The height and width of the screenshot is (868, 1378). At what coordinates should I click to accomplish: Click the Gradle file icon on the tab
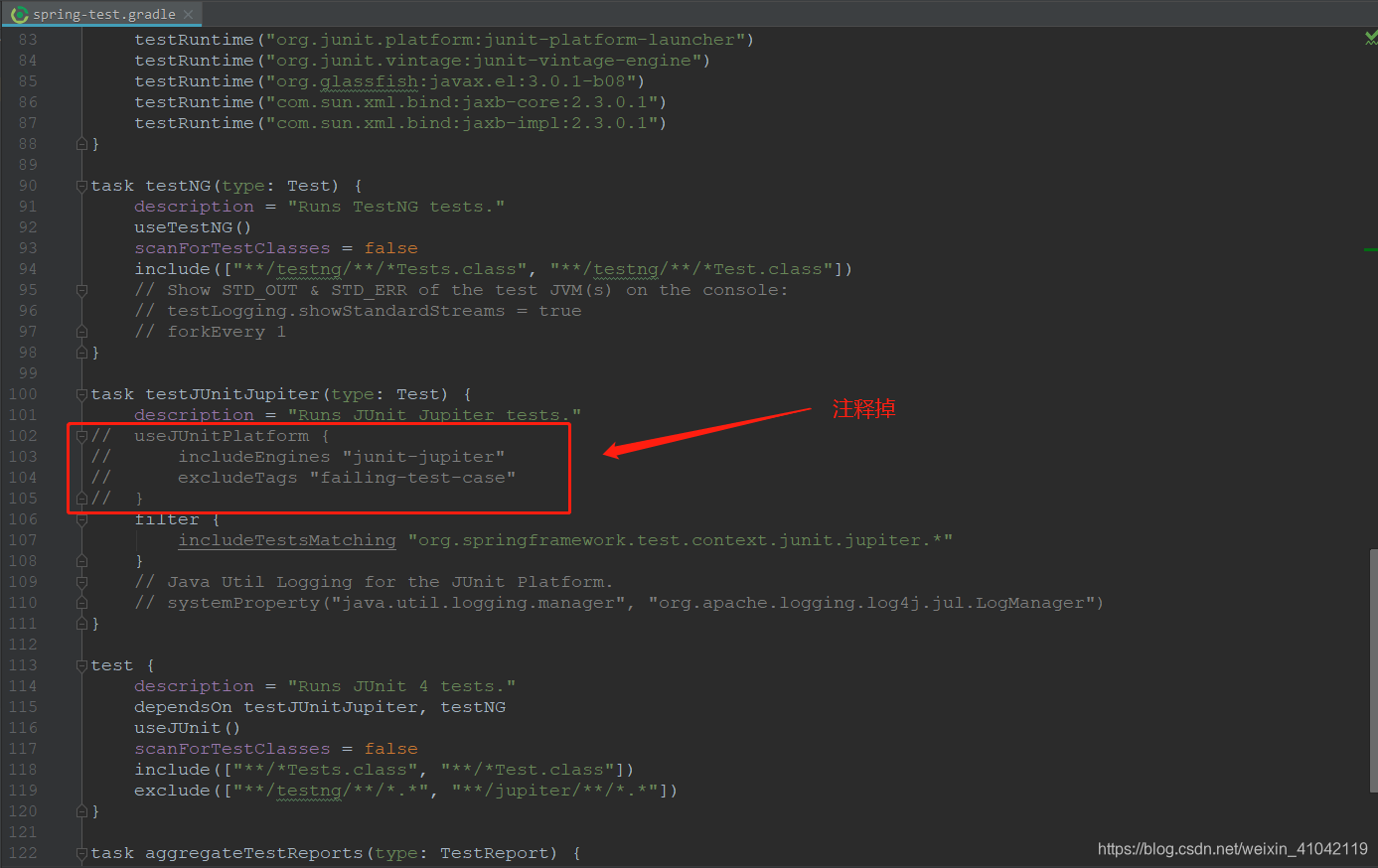coord(19,14)
